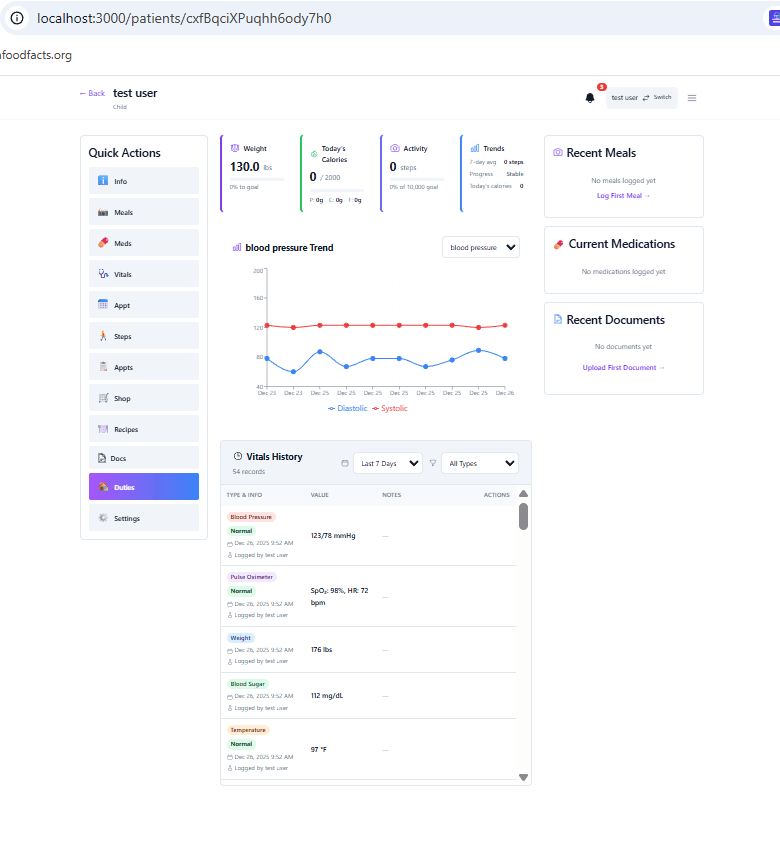
Task: Click the notification bell with red badge
Action: 589,97
